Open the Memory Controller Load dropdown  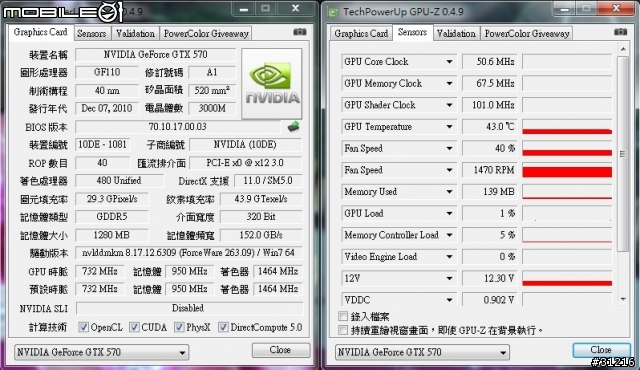[449, 235]
